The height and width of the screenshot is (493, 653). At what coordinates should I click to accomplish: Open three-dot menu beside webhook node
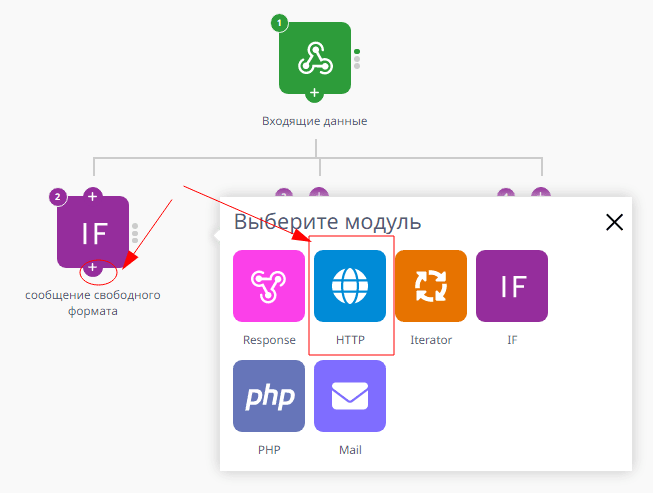pos(357,59)
